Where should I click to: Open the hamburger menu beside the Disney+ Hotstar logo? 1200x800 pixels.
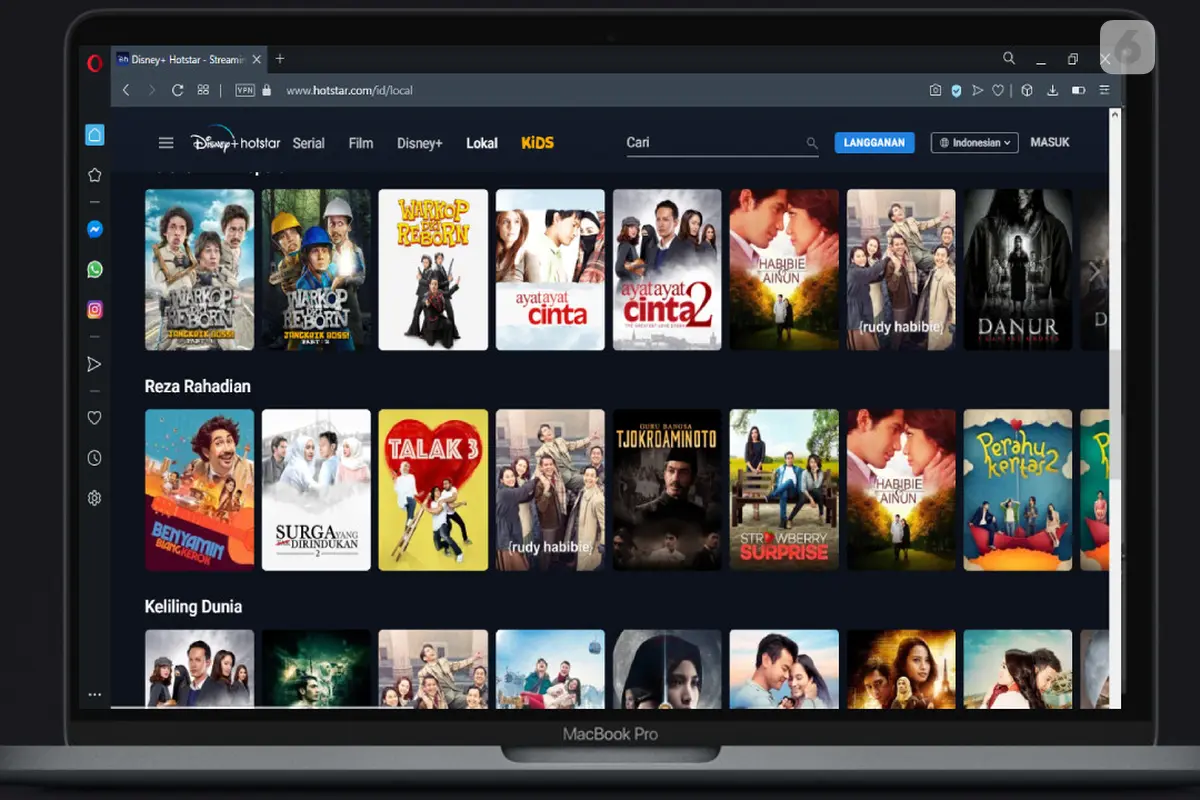pyautogui.click(x=166, y=143)
